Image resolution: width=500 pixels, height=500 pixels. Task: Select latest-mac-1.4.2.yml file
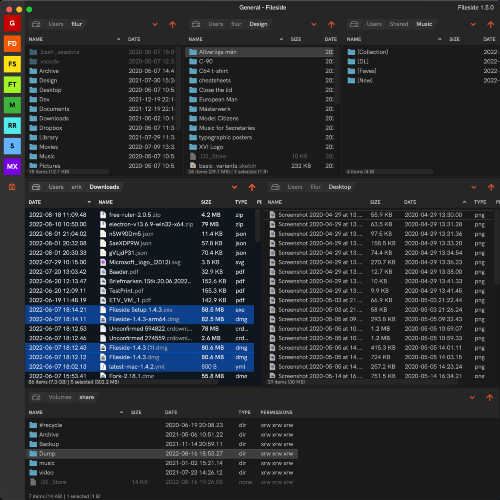(x=140, y=367)
